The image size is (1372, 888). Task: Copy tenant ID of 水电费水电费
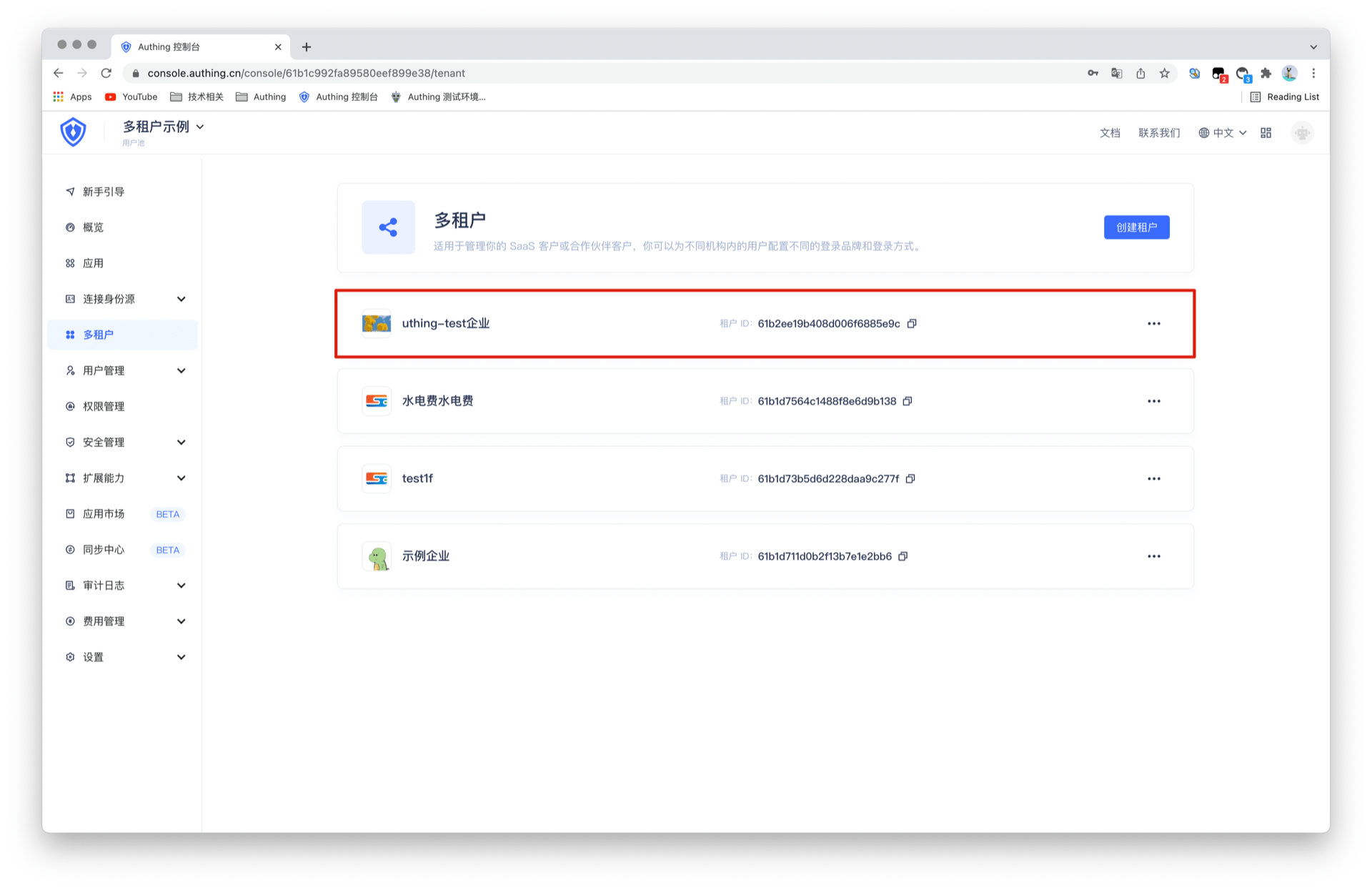908,401
